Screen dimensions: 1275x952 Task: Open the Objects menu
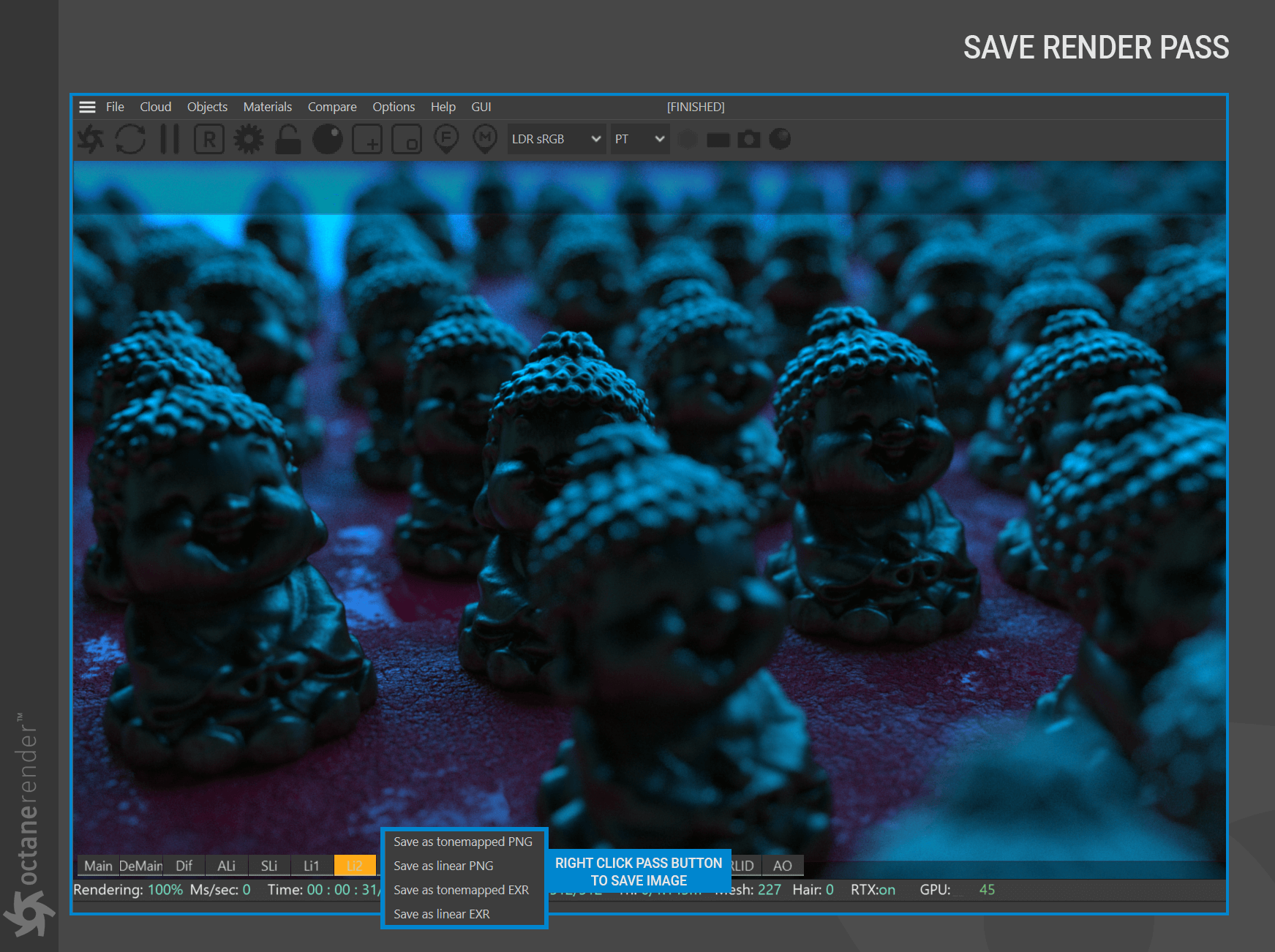click(207, 107)
